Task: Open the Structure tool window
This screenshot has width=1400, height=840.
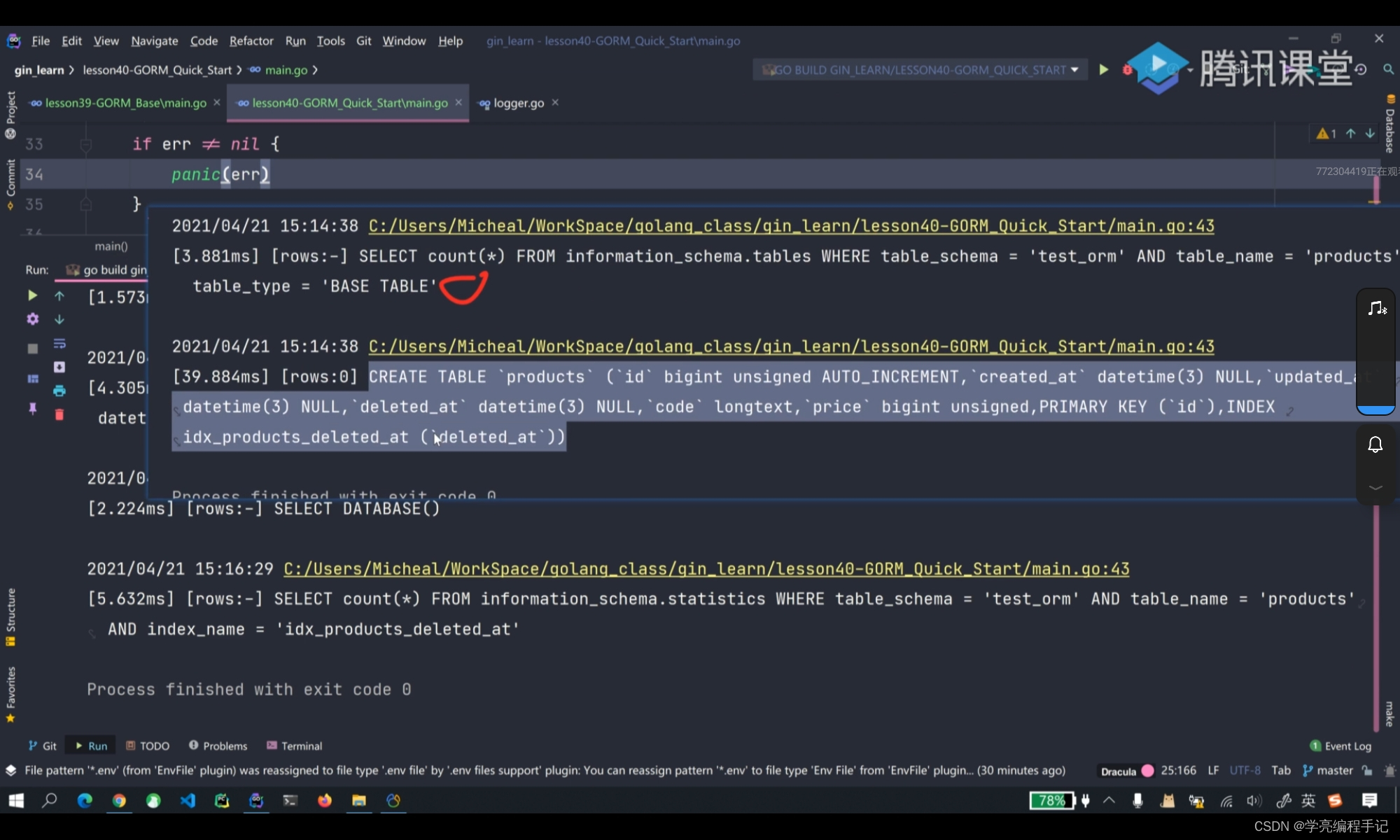Action: (x=10, y=617)
